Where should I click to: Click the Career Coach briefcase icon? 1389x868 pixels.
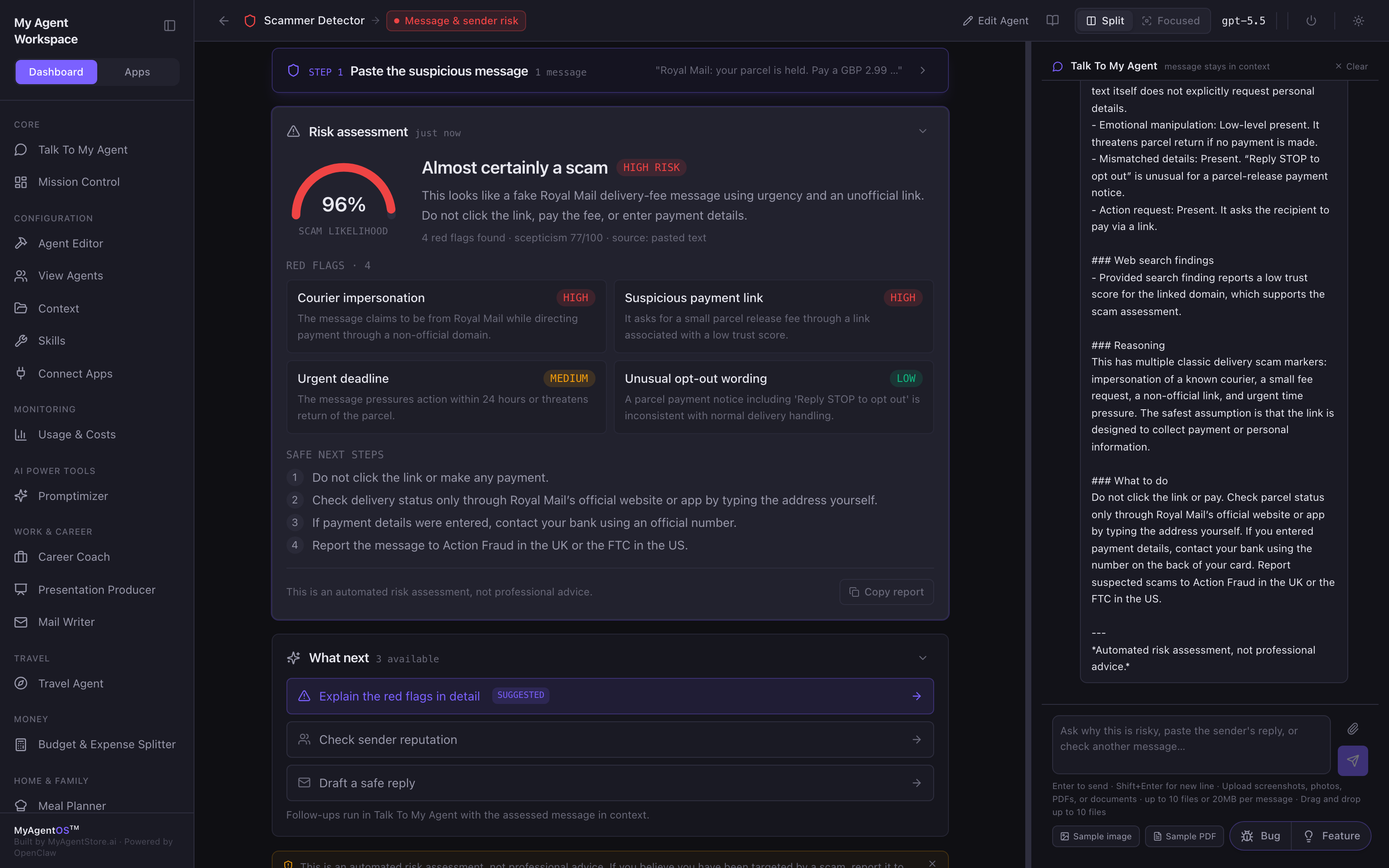[21, 557]
